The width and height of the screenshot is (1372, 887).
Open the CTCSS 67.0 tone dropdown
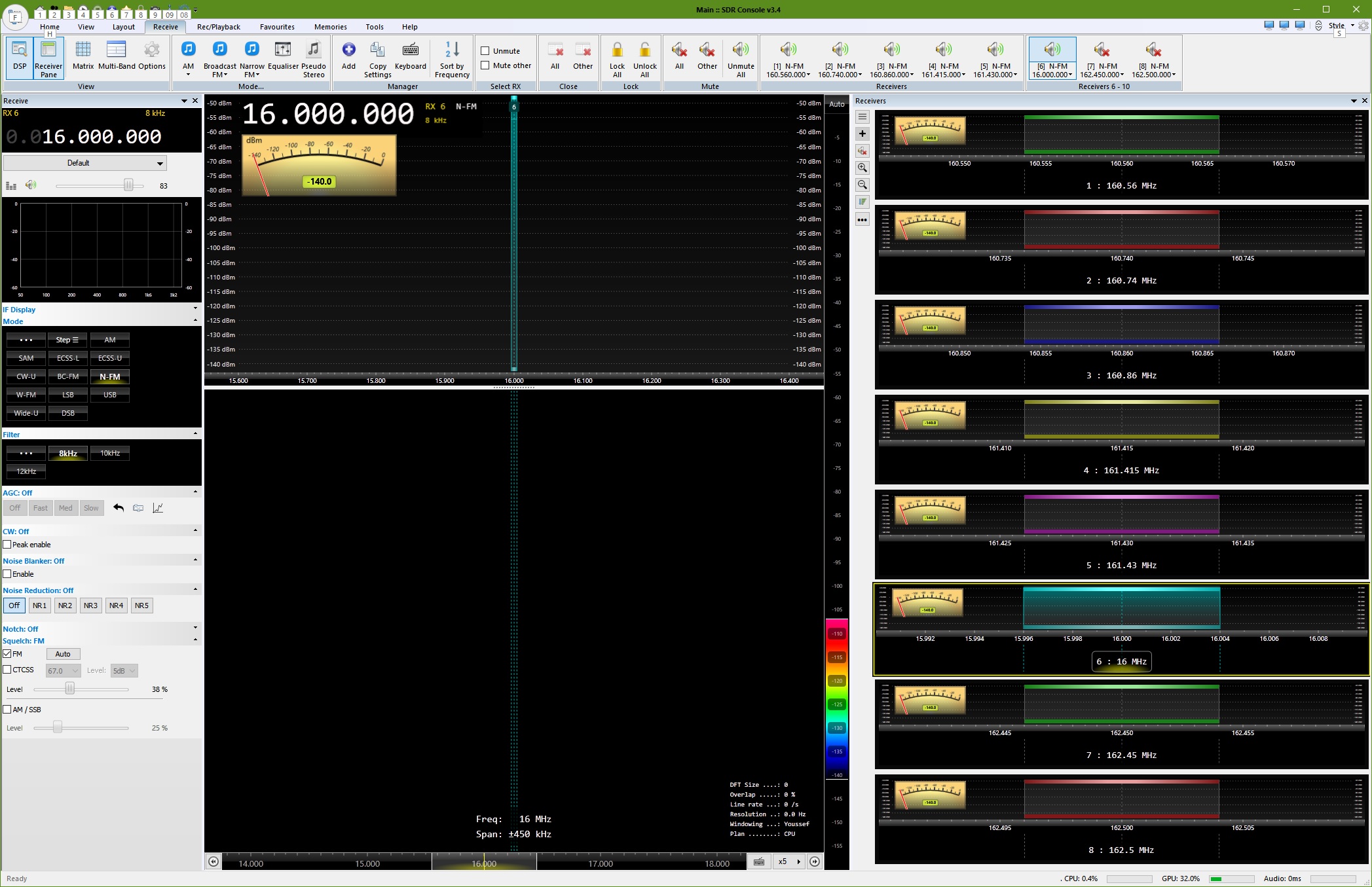point(64,671)
